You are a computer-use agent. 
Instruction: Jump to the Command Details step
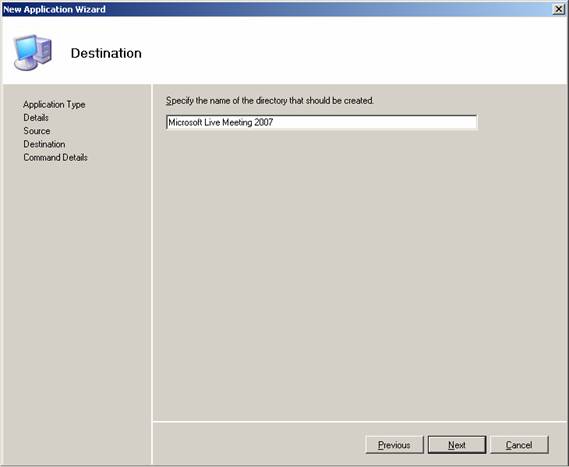(x=56, y=157)
